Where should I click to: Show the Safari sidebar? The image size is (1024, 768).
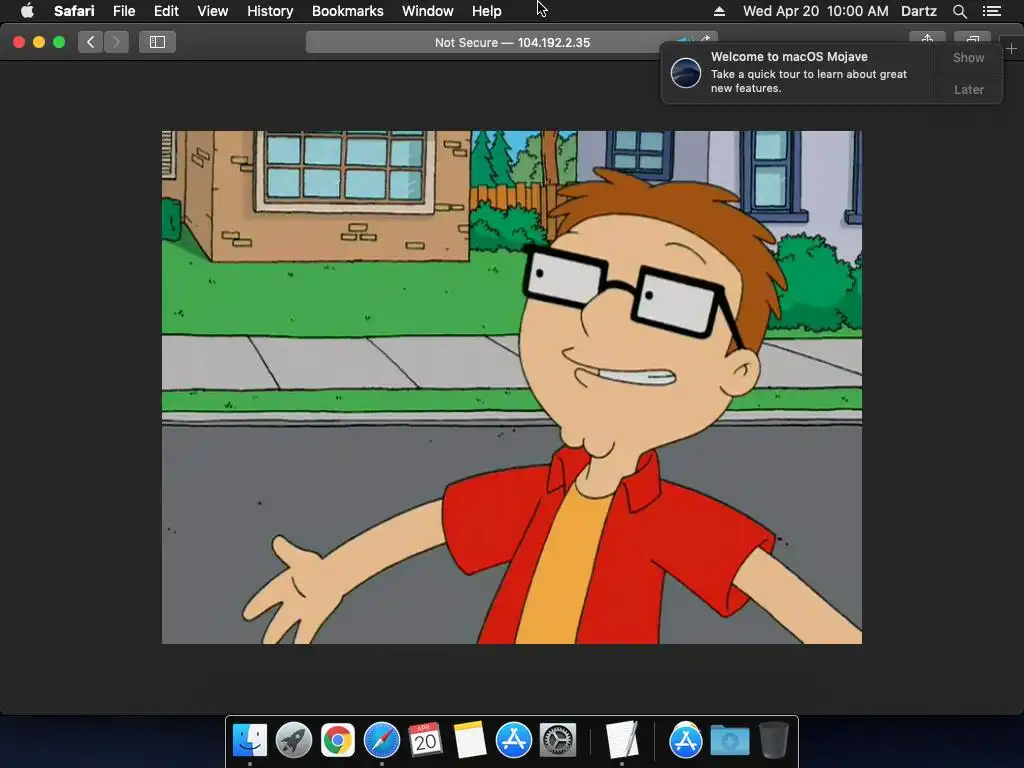pos(157,42)
